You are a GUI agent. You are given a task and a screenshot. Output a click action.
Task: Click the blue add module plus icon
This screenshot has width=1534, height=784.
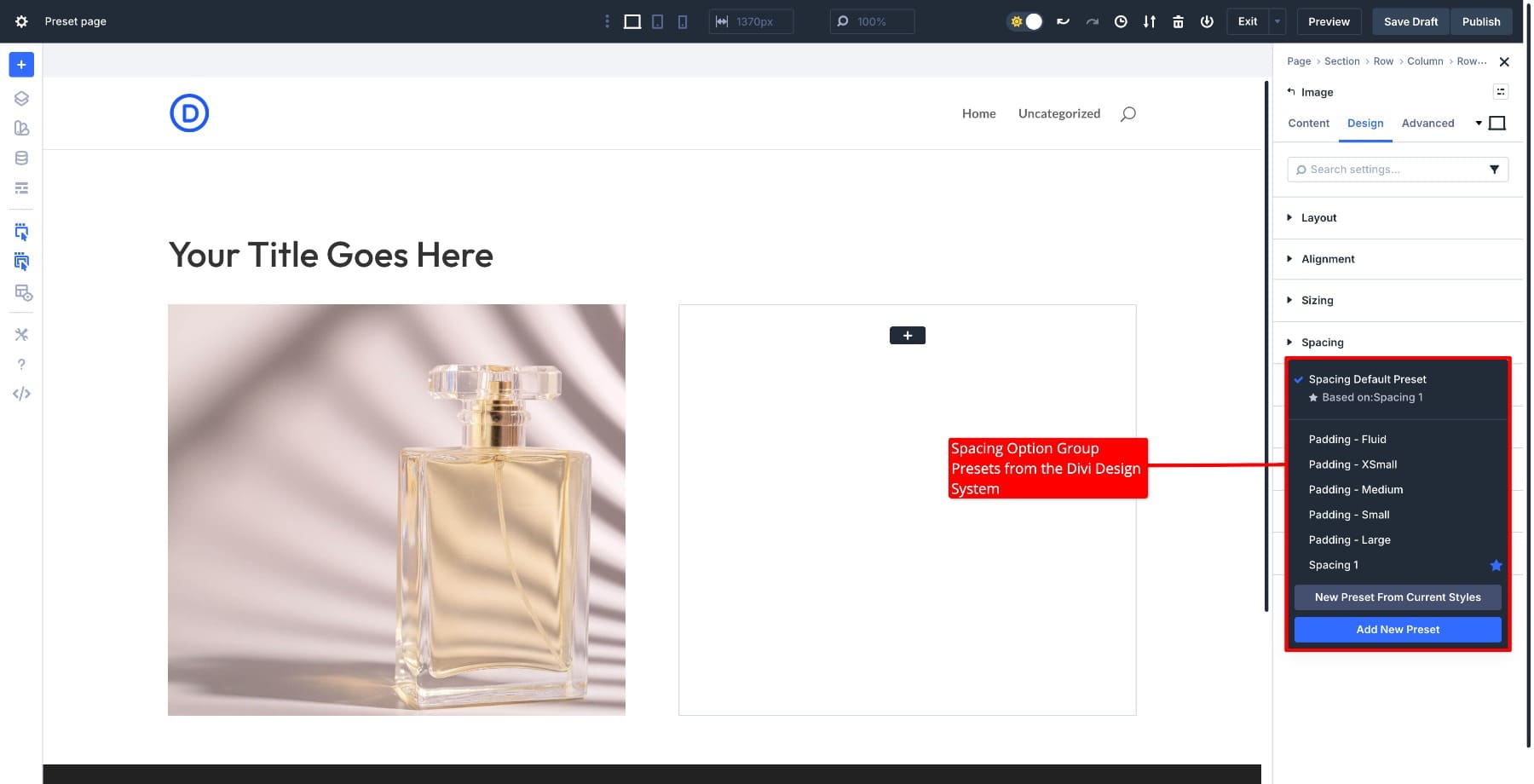pyautogui.click(x=21, y=65)
